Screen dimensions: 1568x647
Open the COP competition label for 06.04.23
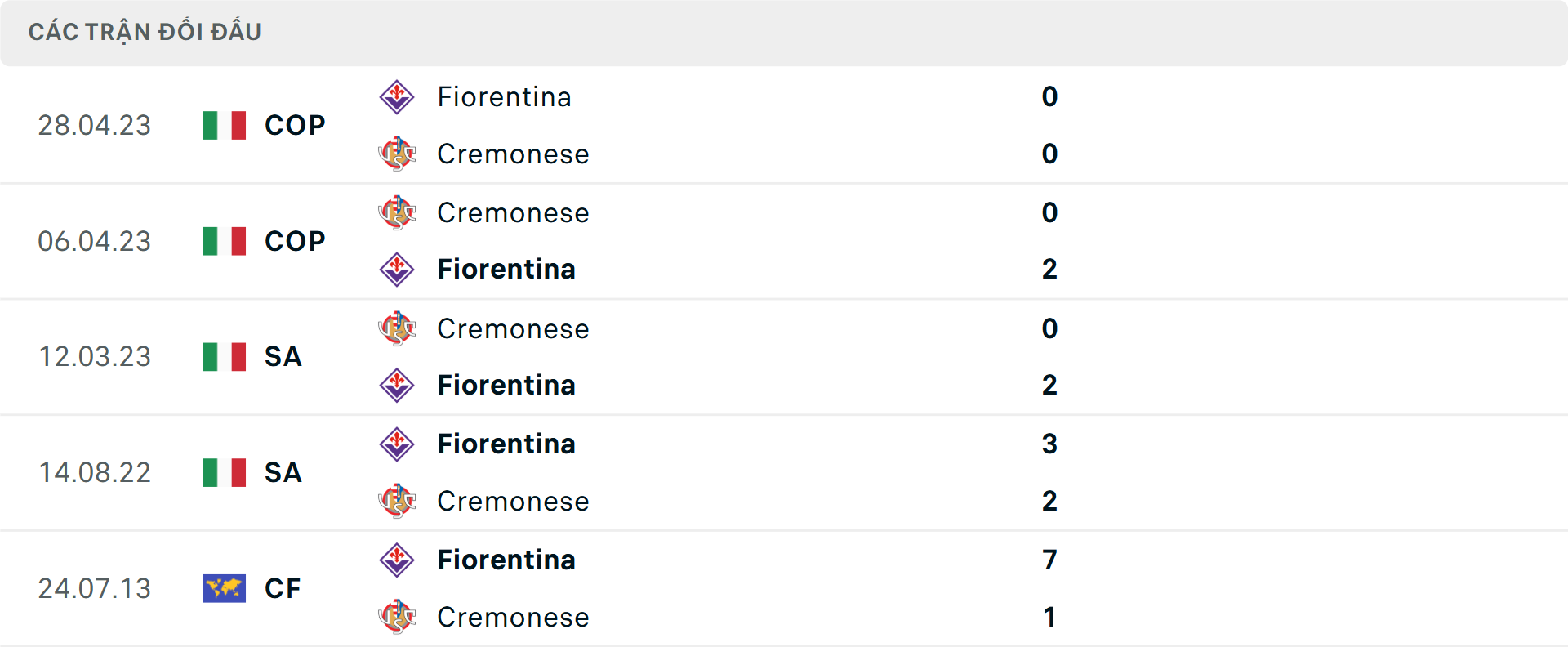pyautogui.click(x=293, y=241)
